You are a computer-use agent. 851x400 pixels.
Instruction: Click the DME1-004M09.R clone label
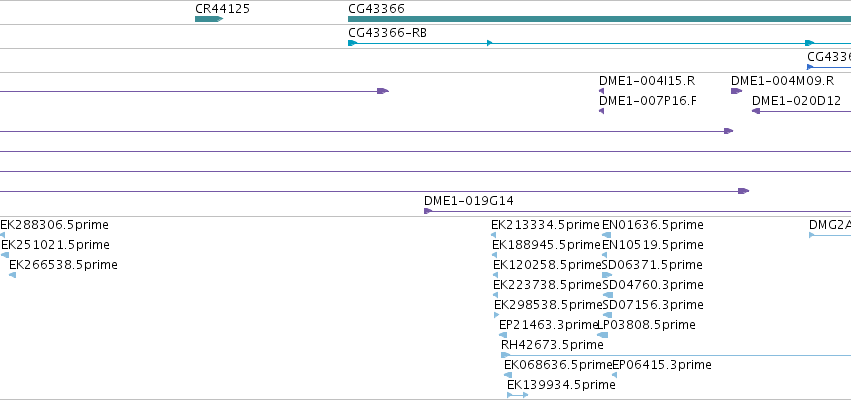(x=783, y=81)
